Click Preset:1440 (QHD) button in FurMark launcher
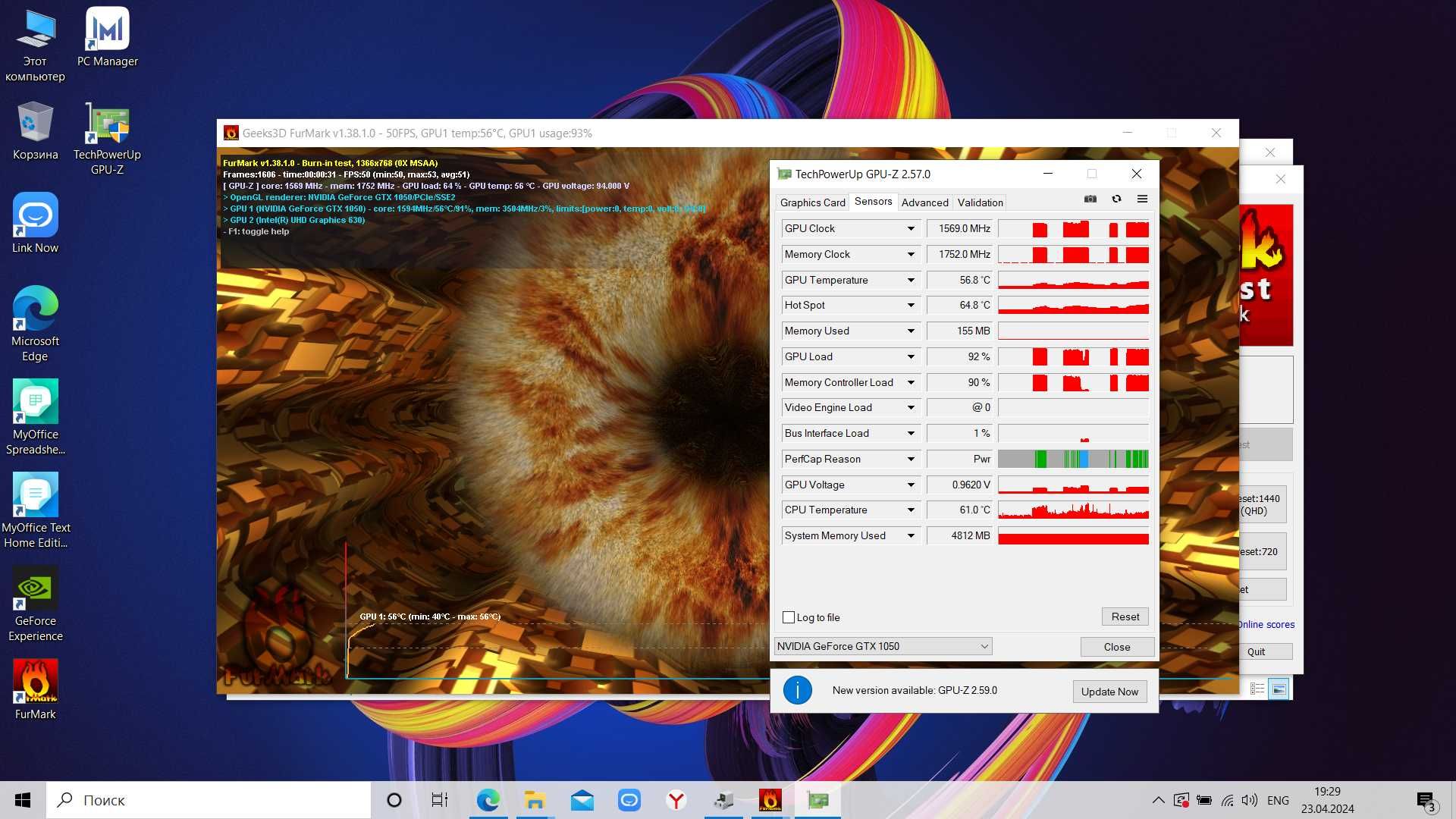The height and width of the screenshot is (819, 1456). point(1263,504)
